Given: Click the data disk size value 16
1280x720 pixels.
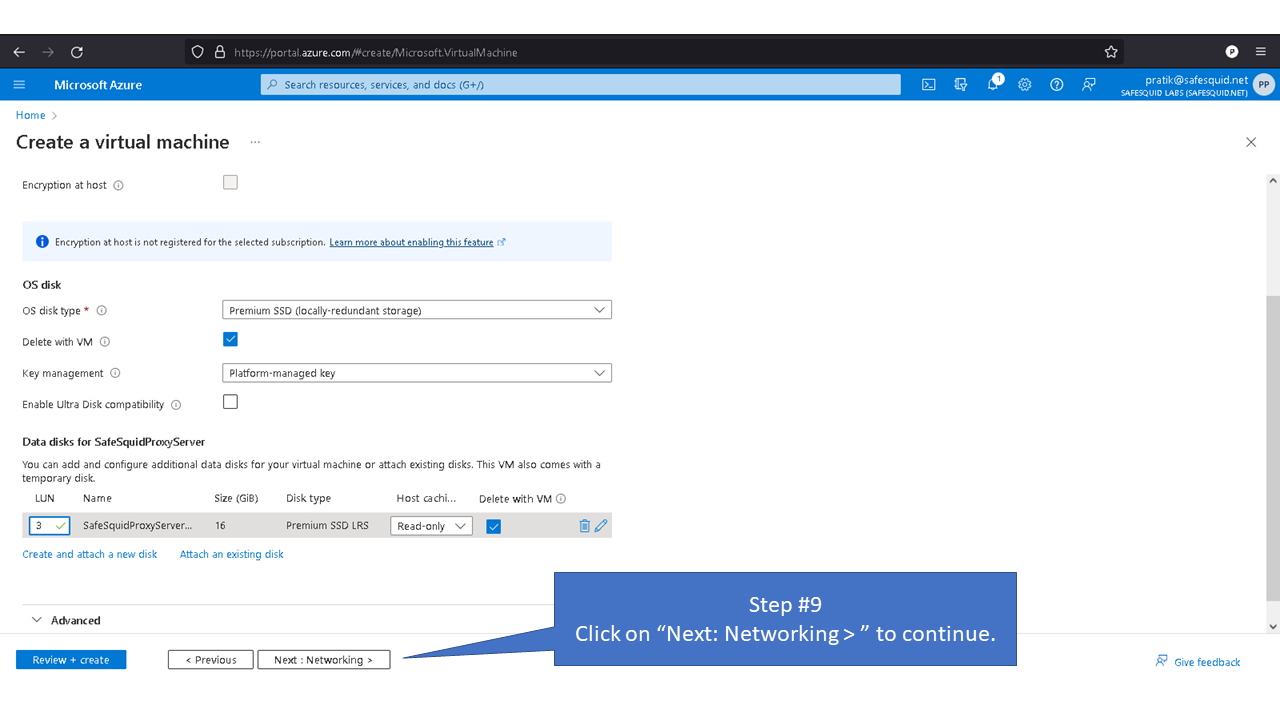Looking at the screenshot, I should pyautogui.click(x=220, y=526).
